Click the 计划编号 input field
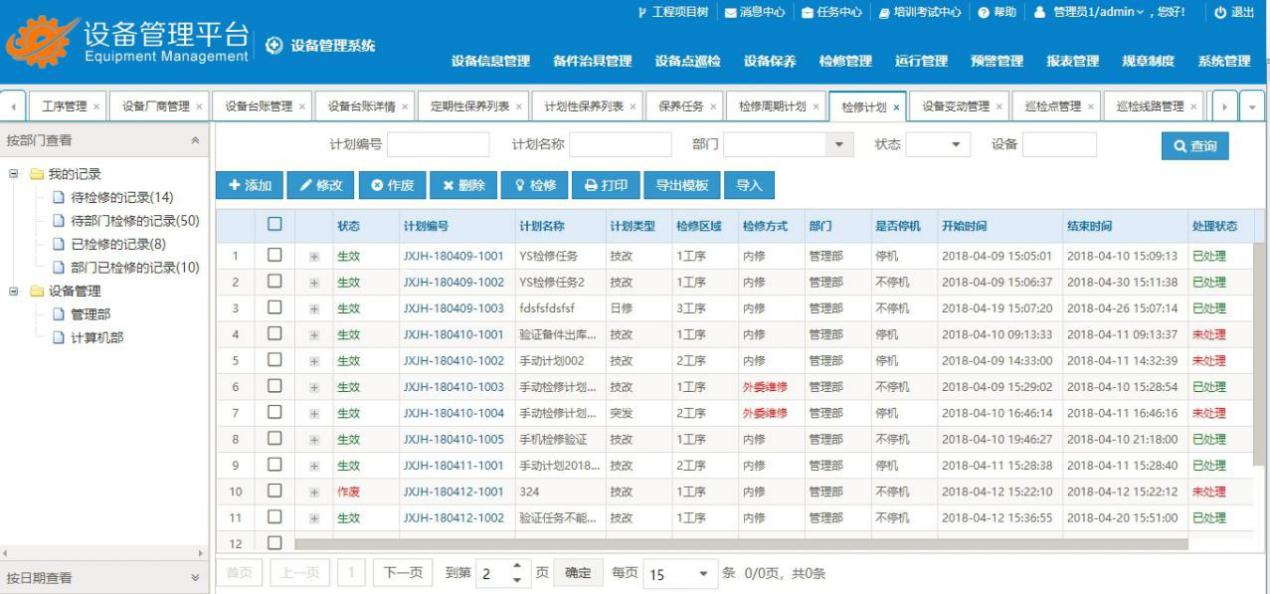 tap(437, 146)
